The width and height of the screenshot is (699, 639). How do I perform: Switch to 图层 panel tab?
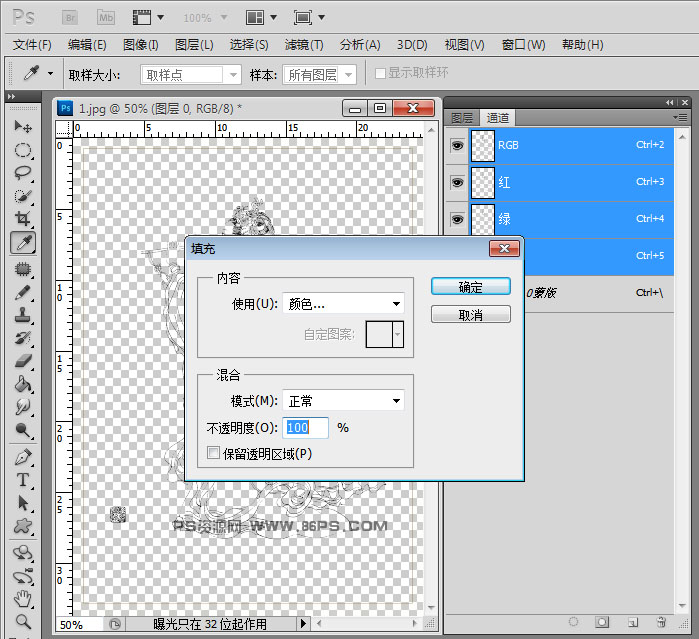point(462,118)
